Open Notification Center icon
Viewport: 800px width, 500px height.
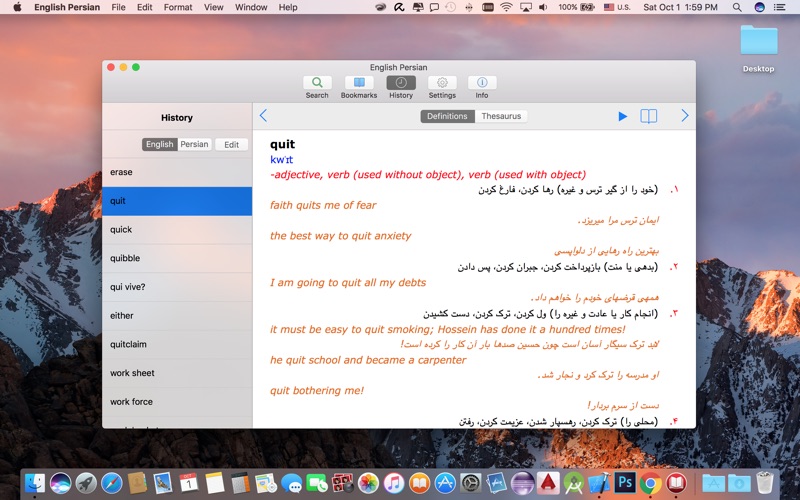coord(779,7)
